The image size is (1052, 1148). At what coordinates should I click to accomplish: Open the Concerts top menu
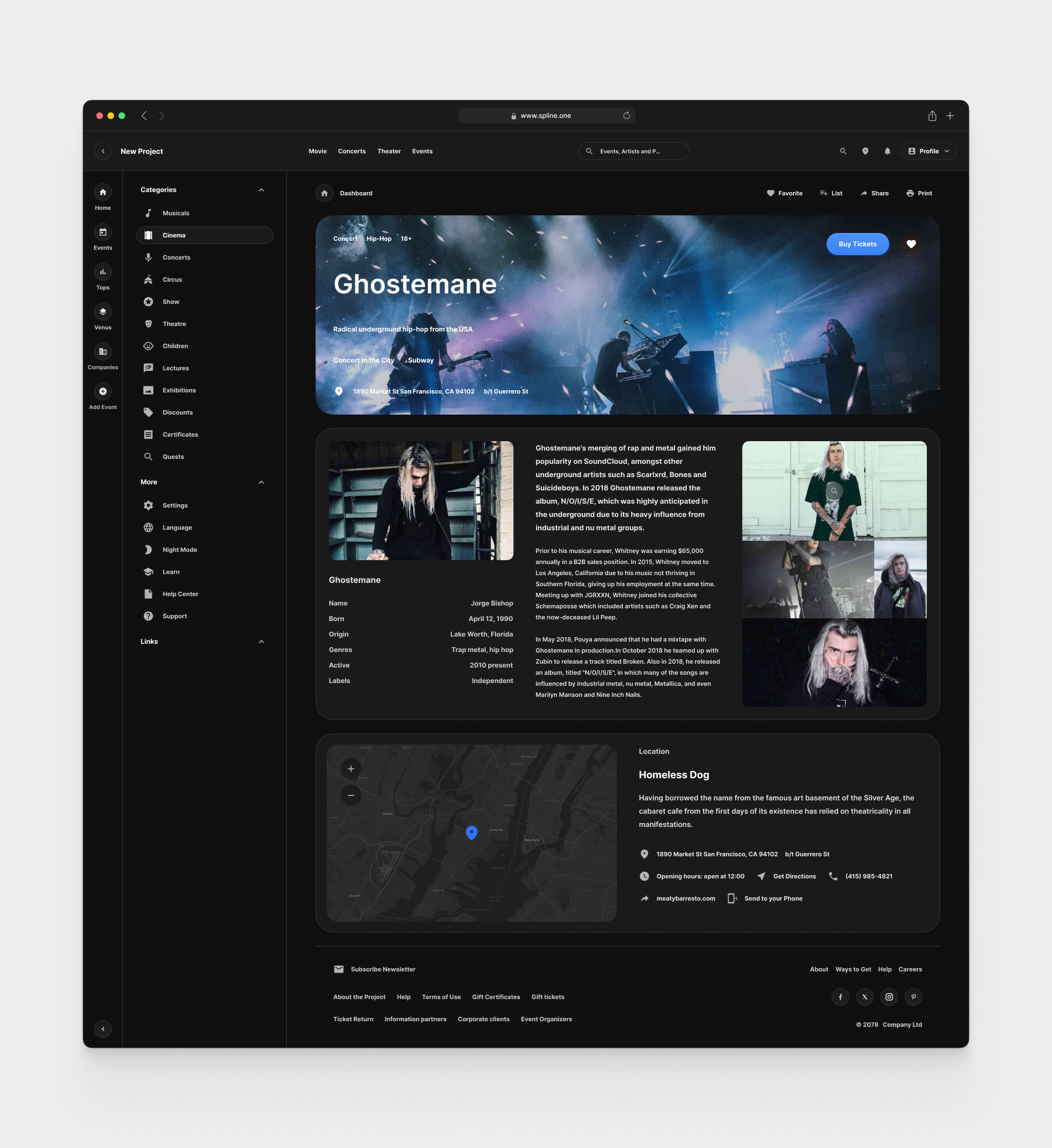(352, 152)
